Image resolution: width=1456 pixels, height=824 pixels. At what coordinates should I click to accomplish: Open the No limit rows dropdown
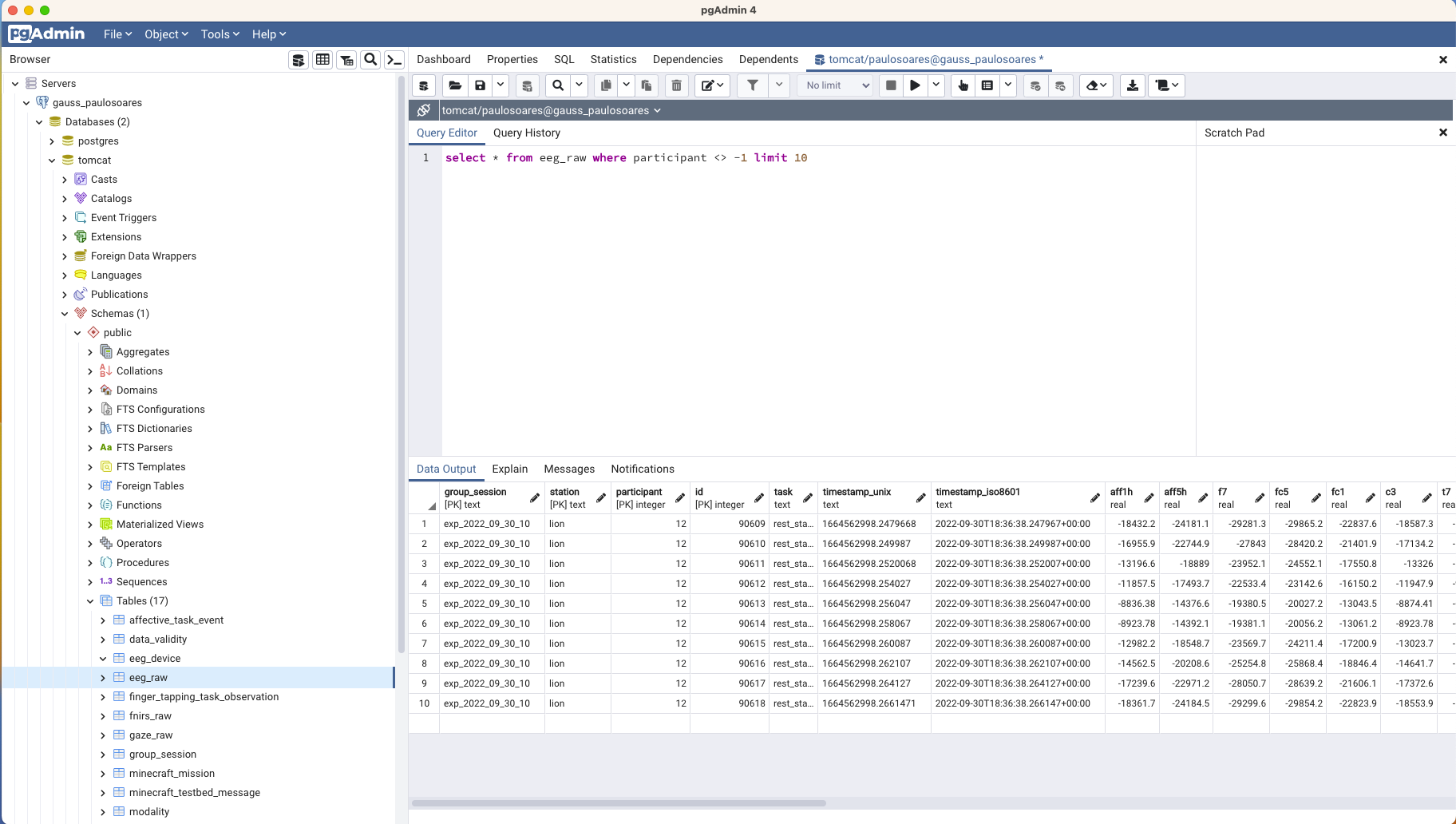pyautogui.click(x=835, y=85)
